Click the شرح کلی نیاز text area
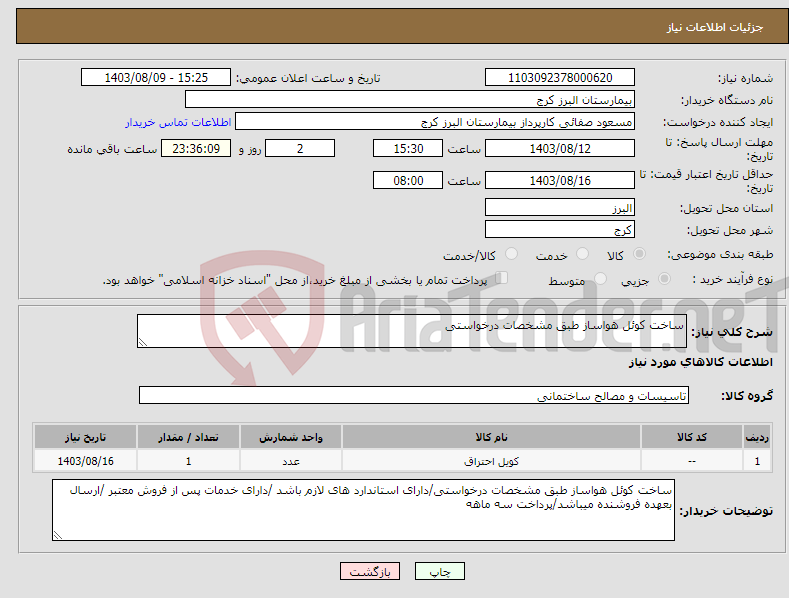 (x=412, y=331)
